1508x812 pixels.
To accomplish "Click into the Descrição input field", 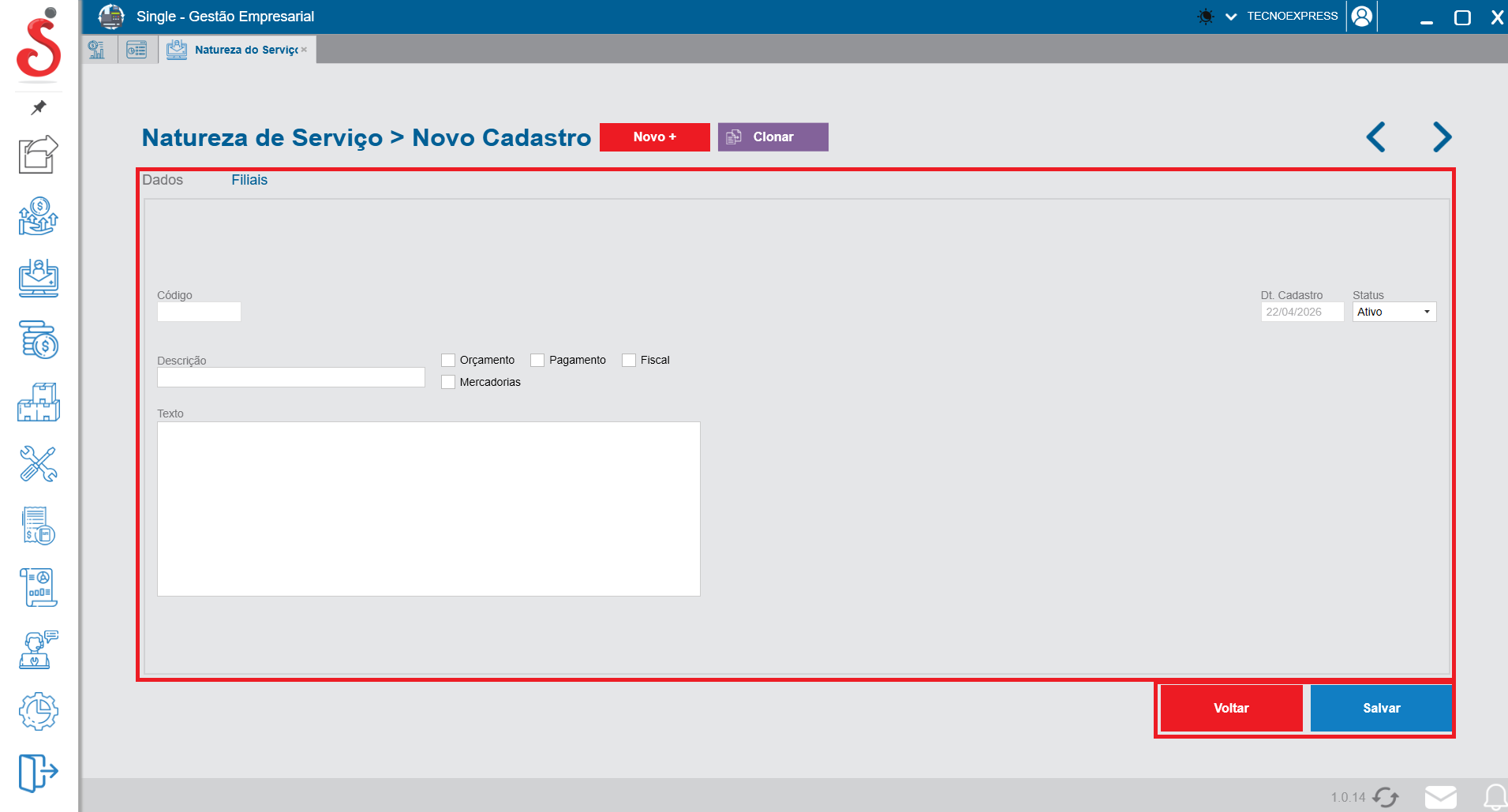I will [x=290, y=378].
